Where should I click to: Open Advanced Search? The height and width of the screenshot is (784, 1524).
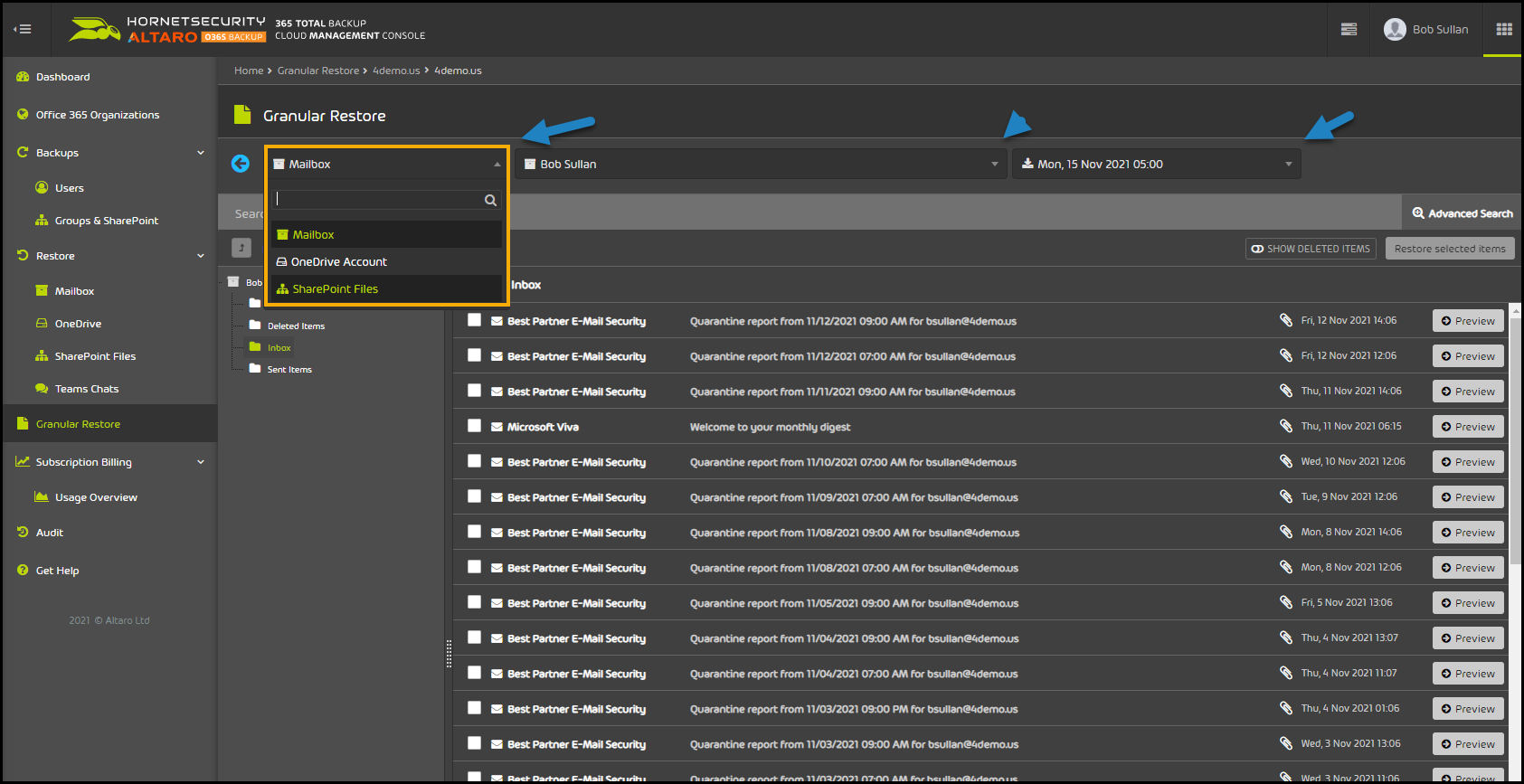[1462, 213]
